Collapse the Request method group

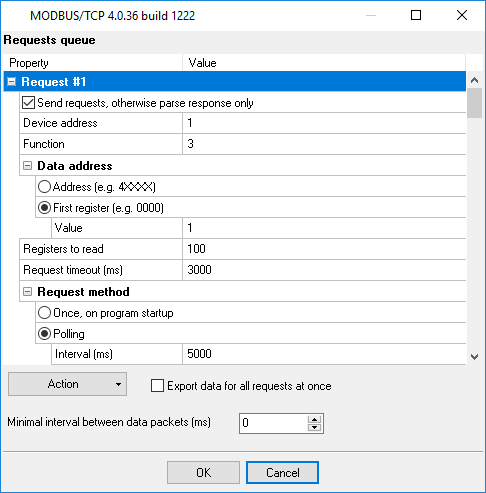[x=27, y=292]
